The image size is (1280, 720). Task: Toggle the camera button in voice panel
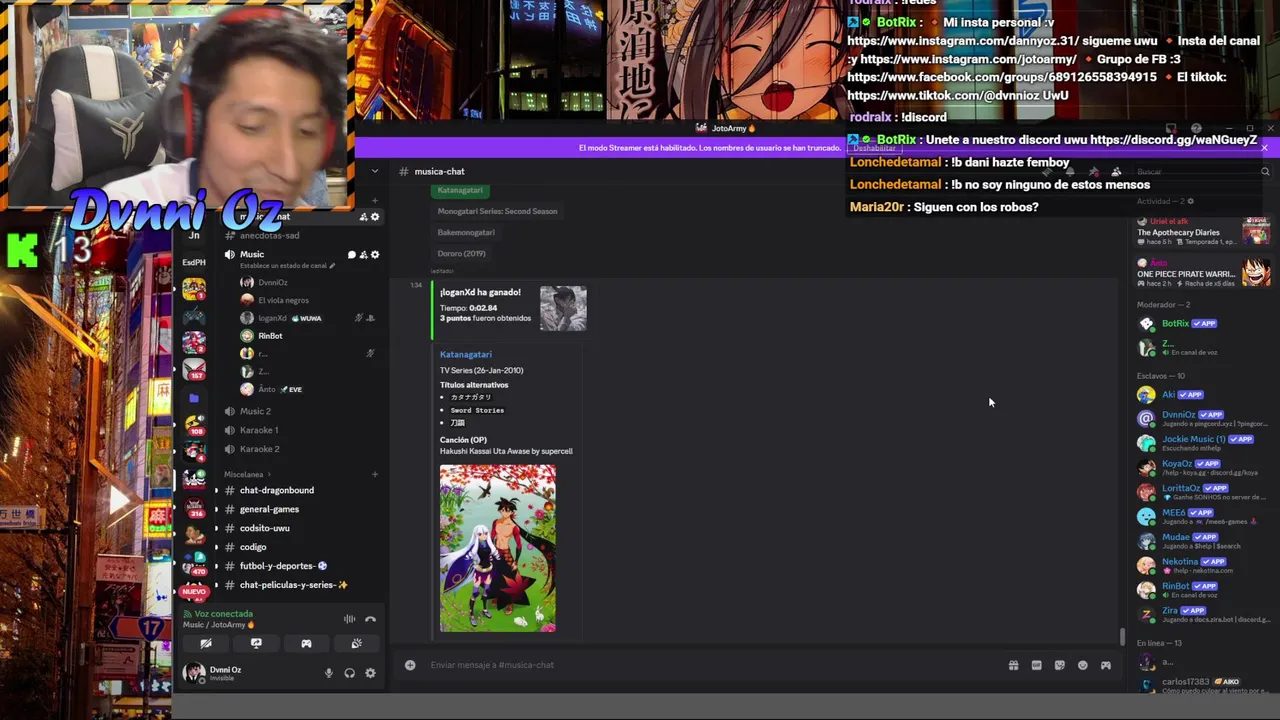click(206, 644)
